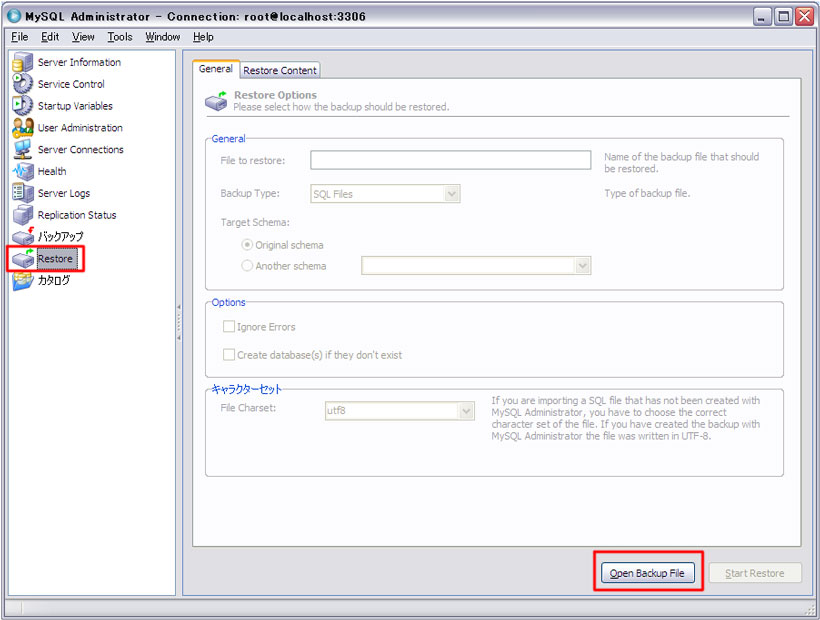820x620 pixels.
Task: Select バックアップ label in sidebar
Action: click(60, 237)
